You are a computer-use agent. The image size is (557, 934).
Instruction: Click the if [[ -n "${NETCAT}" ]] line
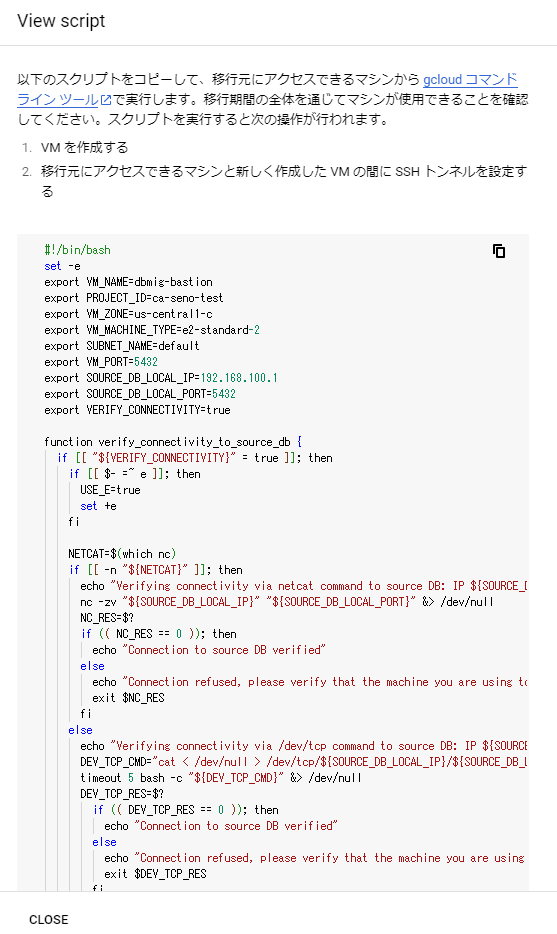[155, 570]
